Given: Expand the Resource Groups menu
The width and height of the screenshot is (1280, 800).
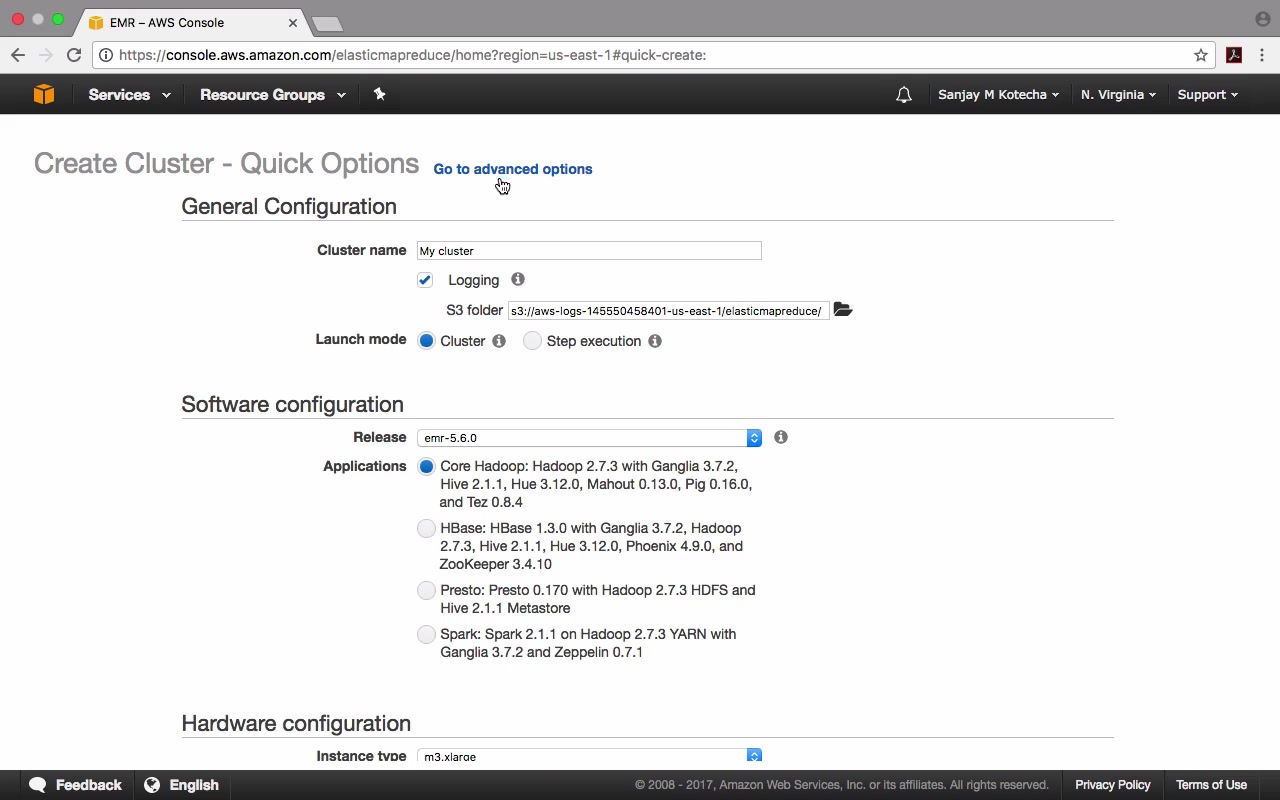Looking at the screenshot, I should (273, 95).
